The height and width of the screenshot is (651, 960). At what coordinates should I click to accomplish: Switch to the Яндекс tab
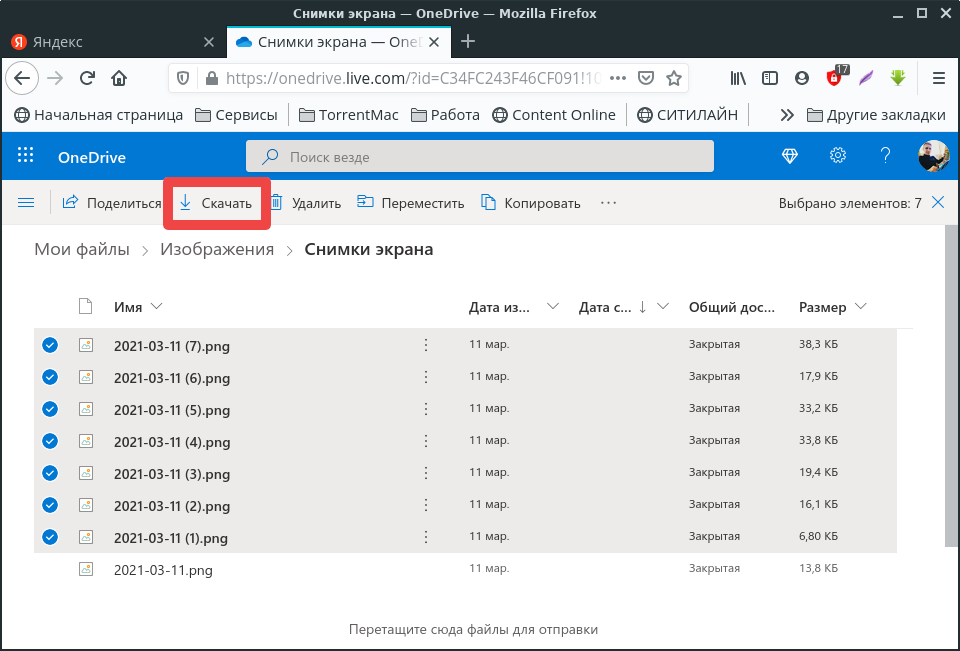pyautogui.click(x=108, y=42)
